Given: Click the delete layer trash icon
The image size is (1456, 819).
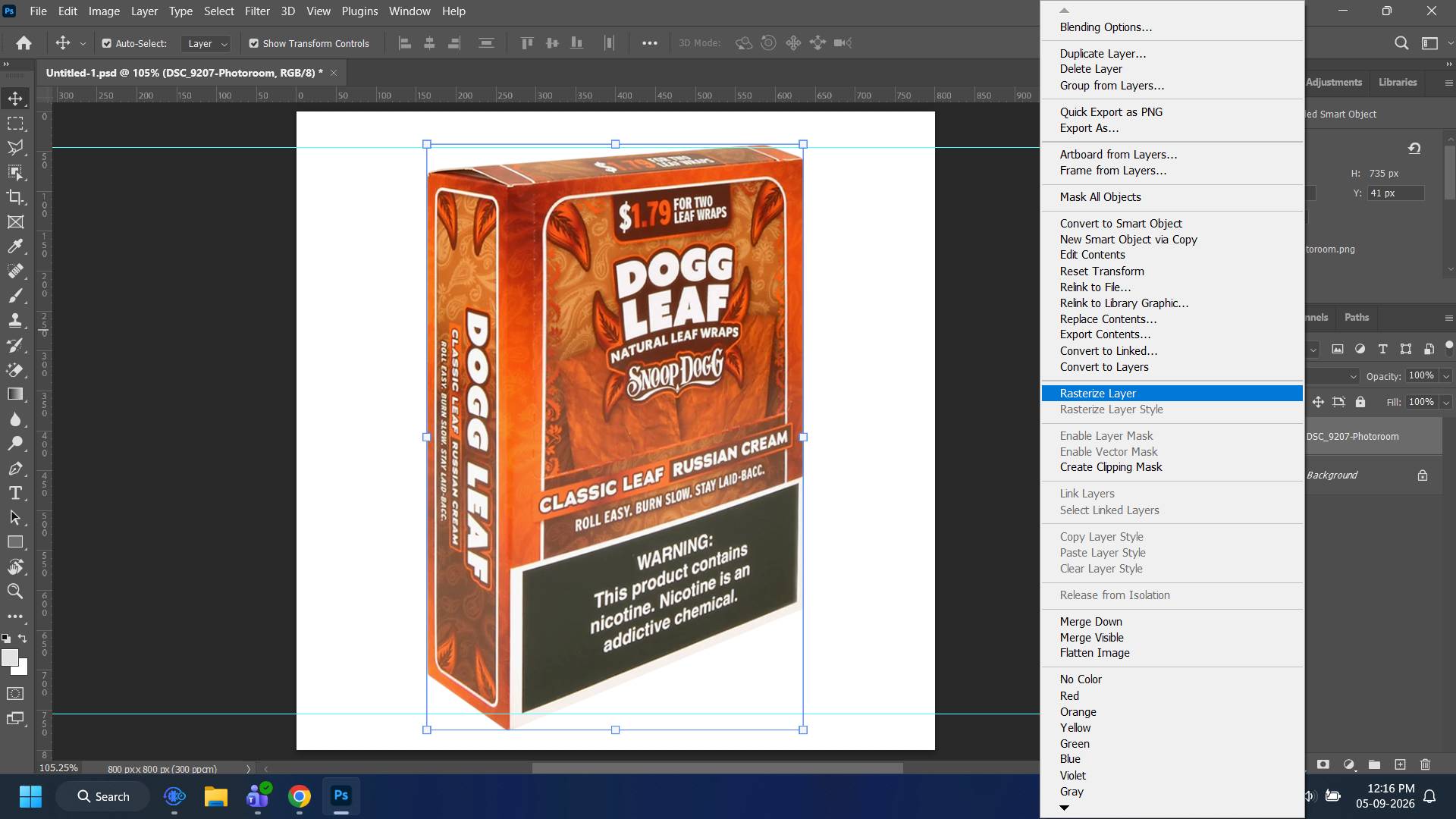Looking at the screenshot, I should (1425, 764).
